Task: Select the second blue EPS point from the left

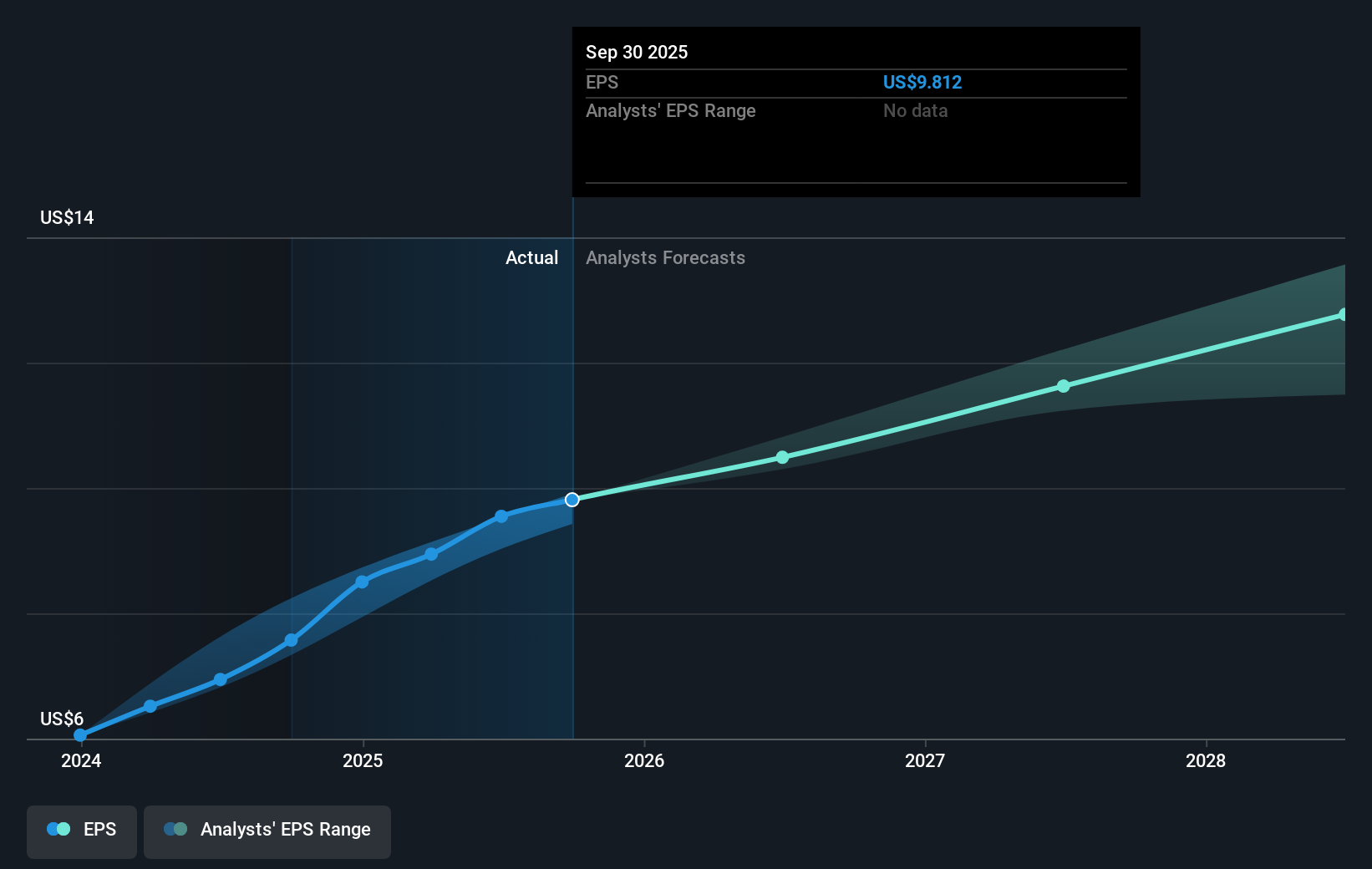Action: [x=150, y=706]
